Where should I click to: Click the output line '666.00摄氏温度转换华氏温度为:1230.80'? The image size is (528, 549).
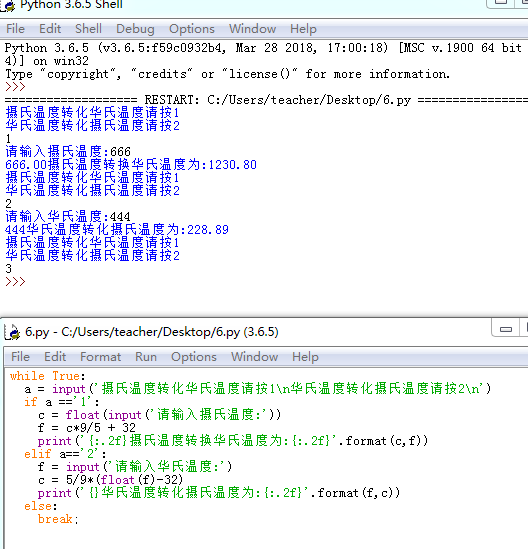131,165
